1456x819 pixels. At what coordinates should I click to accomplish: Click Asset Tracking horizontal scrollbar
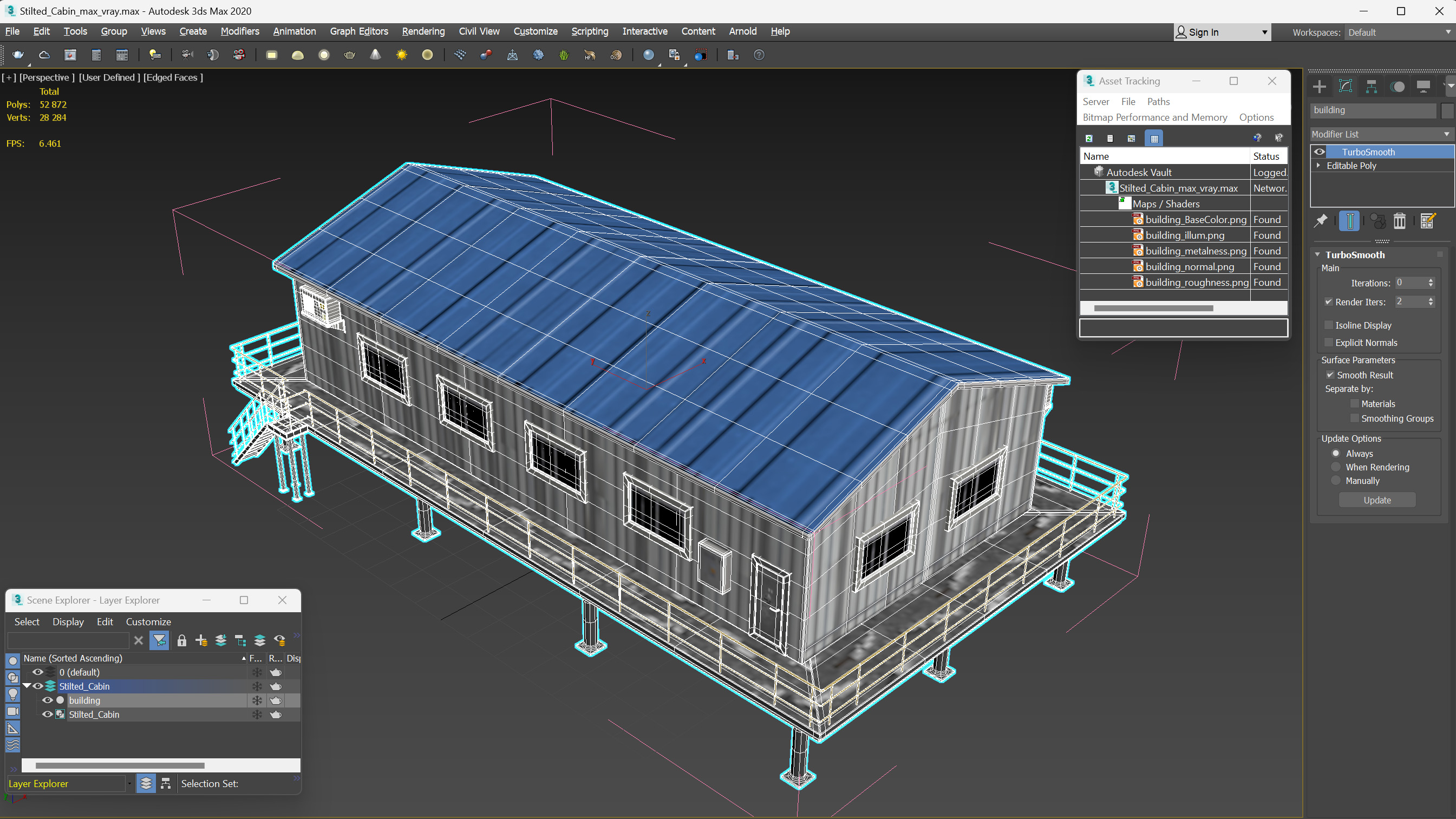[x=1153, y=308]
